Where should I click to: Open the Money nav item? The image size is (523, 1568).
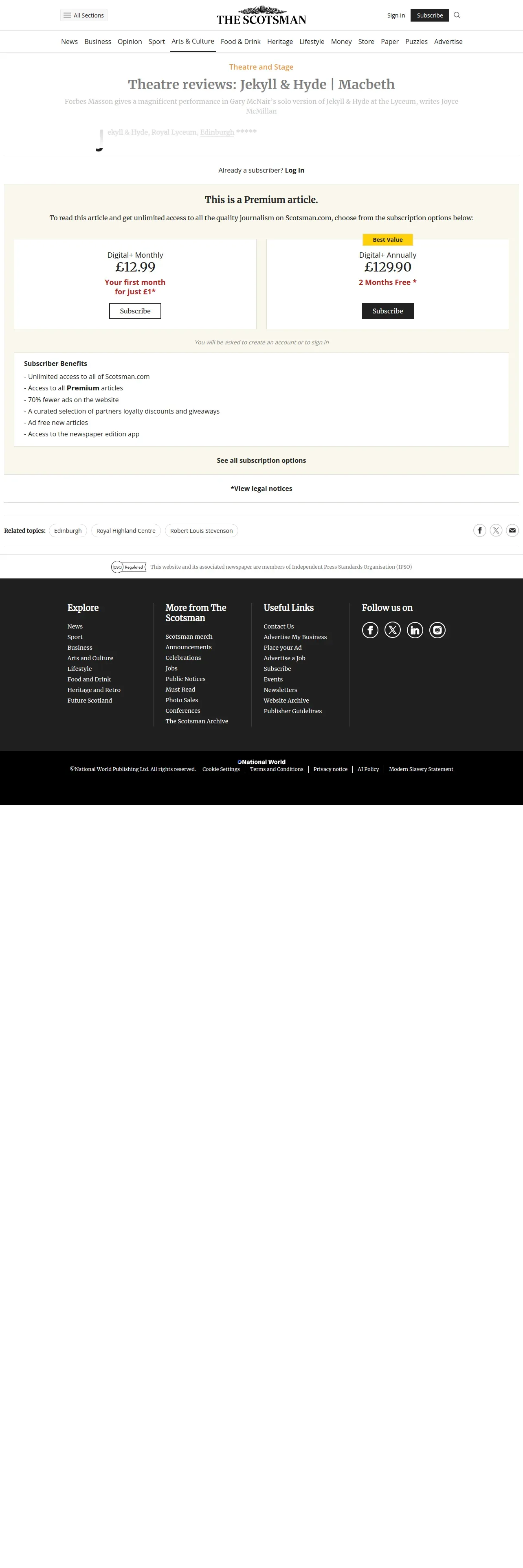click(341, 42)
